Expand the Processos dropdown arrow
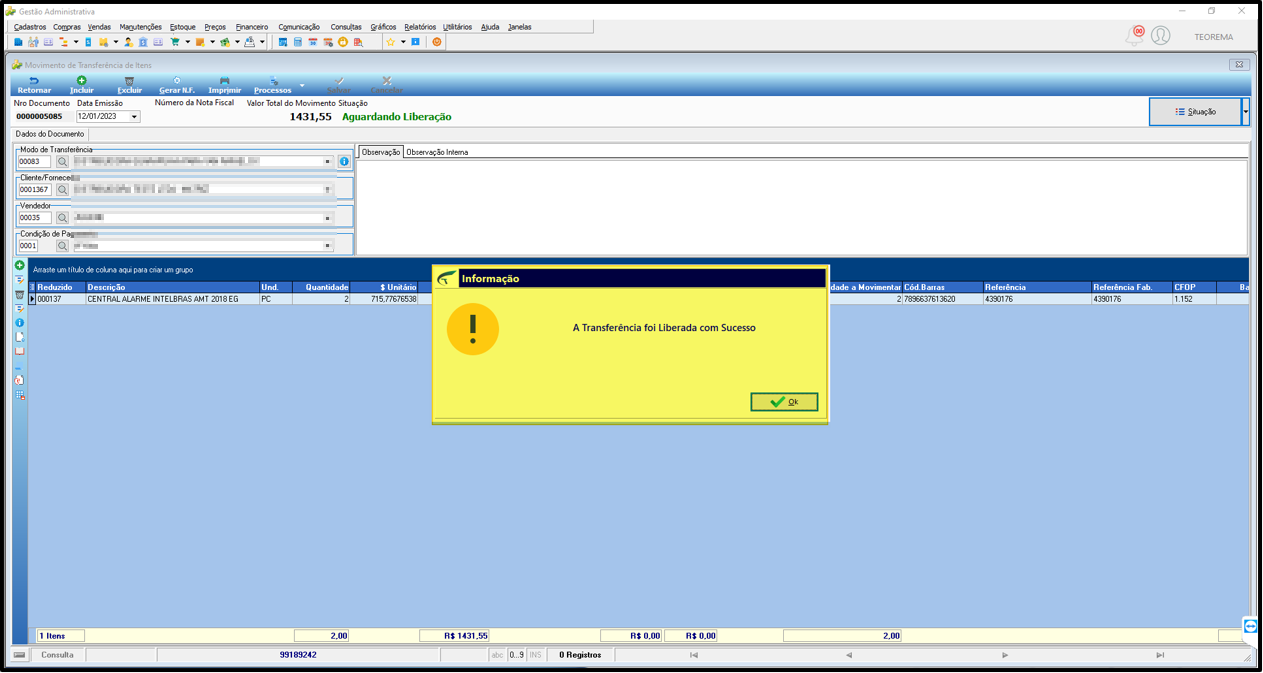 coord(302,85)
